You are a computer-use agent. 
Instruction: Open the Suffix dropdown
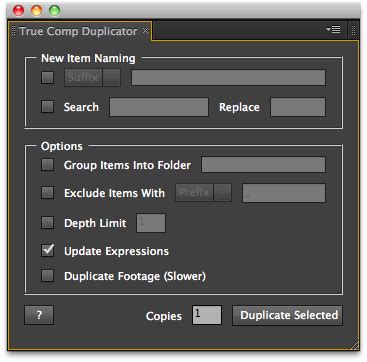tap(92, 78)
